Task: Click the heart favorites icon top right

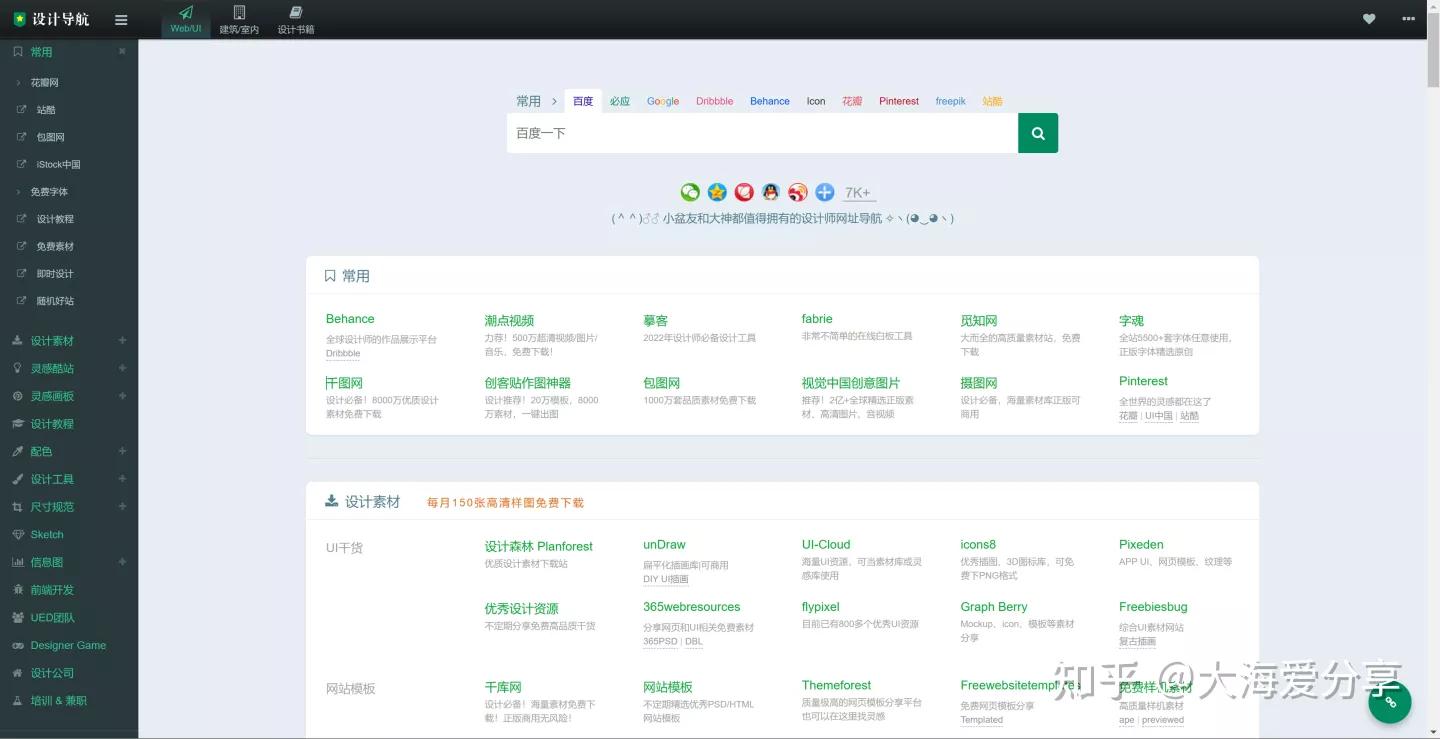Action: (x=1369, y=18)
